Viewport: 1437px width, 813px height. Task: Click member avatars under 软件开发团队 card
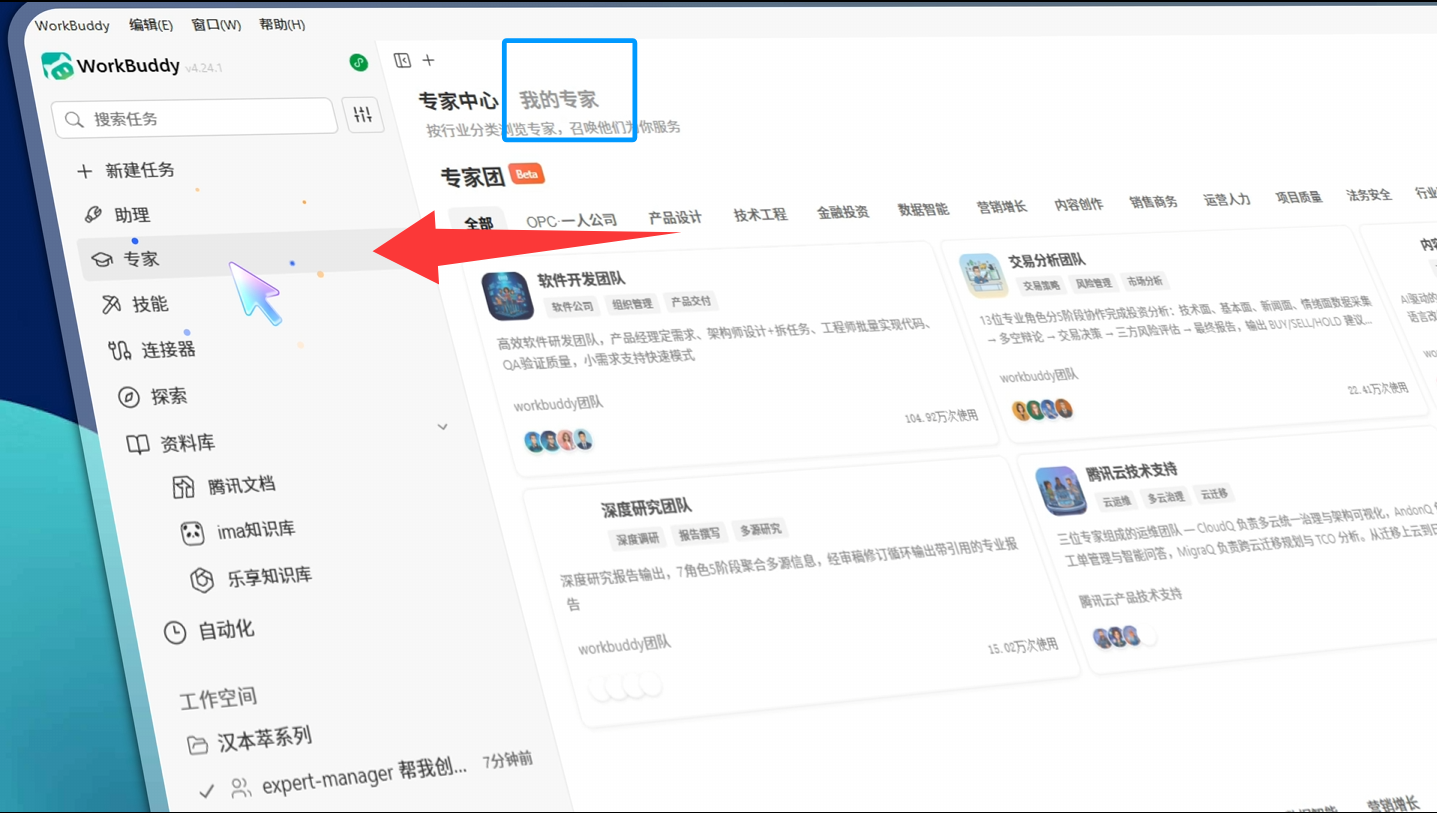click(x=558, y=440)
